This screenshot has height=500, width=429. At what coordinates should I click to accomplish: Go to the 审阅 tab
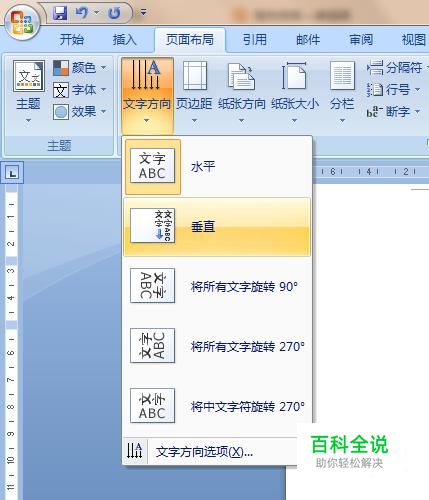[x=361, y=40]
